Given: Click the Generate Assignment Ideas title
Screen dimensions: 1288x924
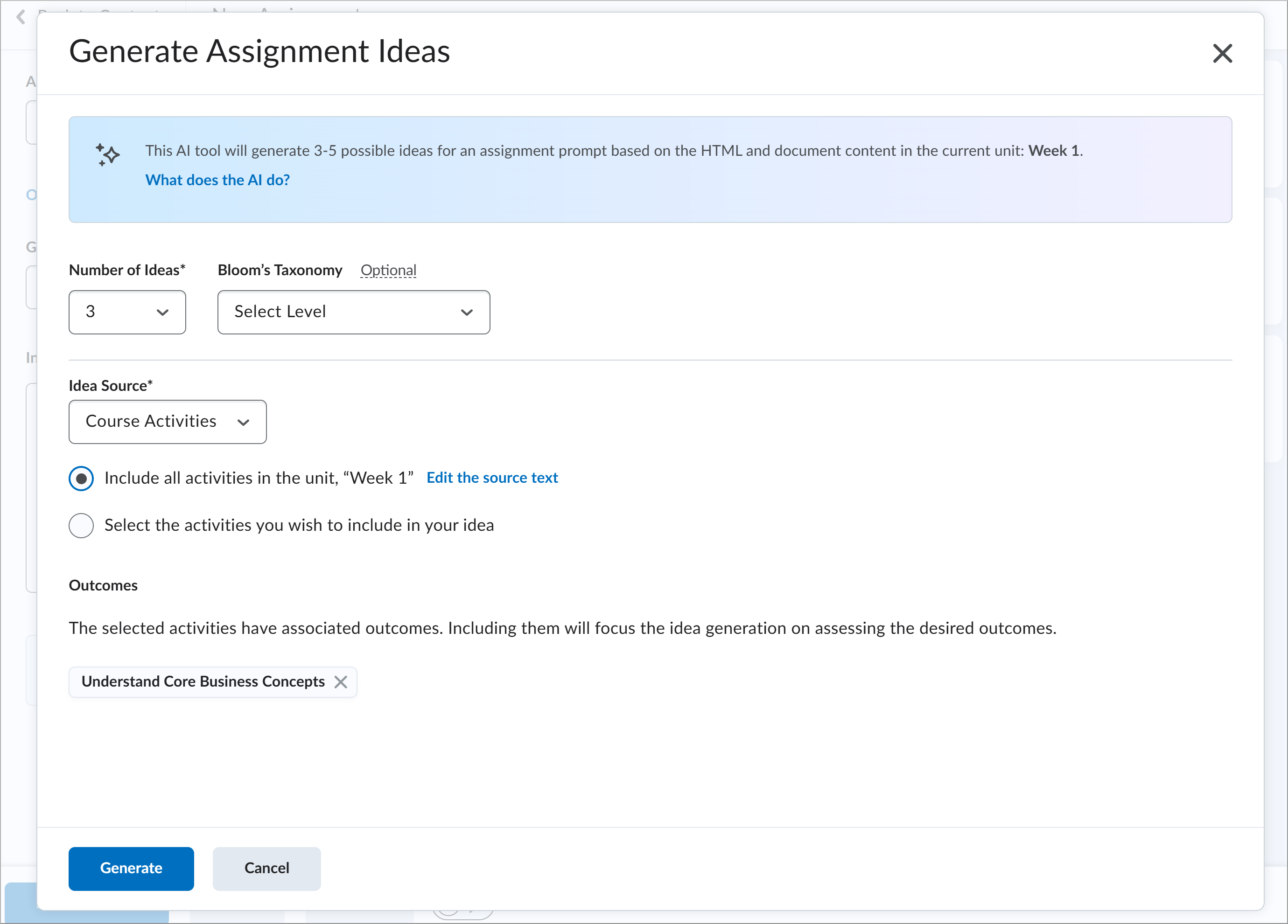Looking at the screenshot, I should click(x=259, y=51).
